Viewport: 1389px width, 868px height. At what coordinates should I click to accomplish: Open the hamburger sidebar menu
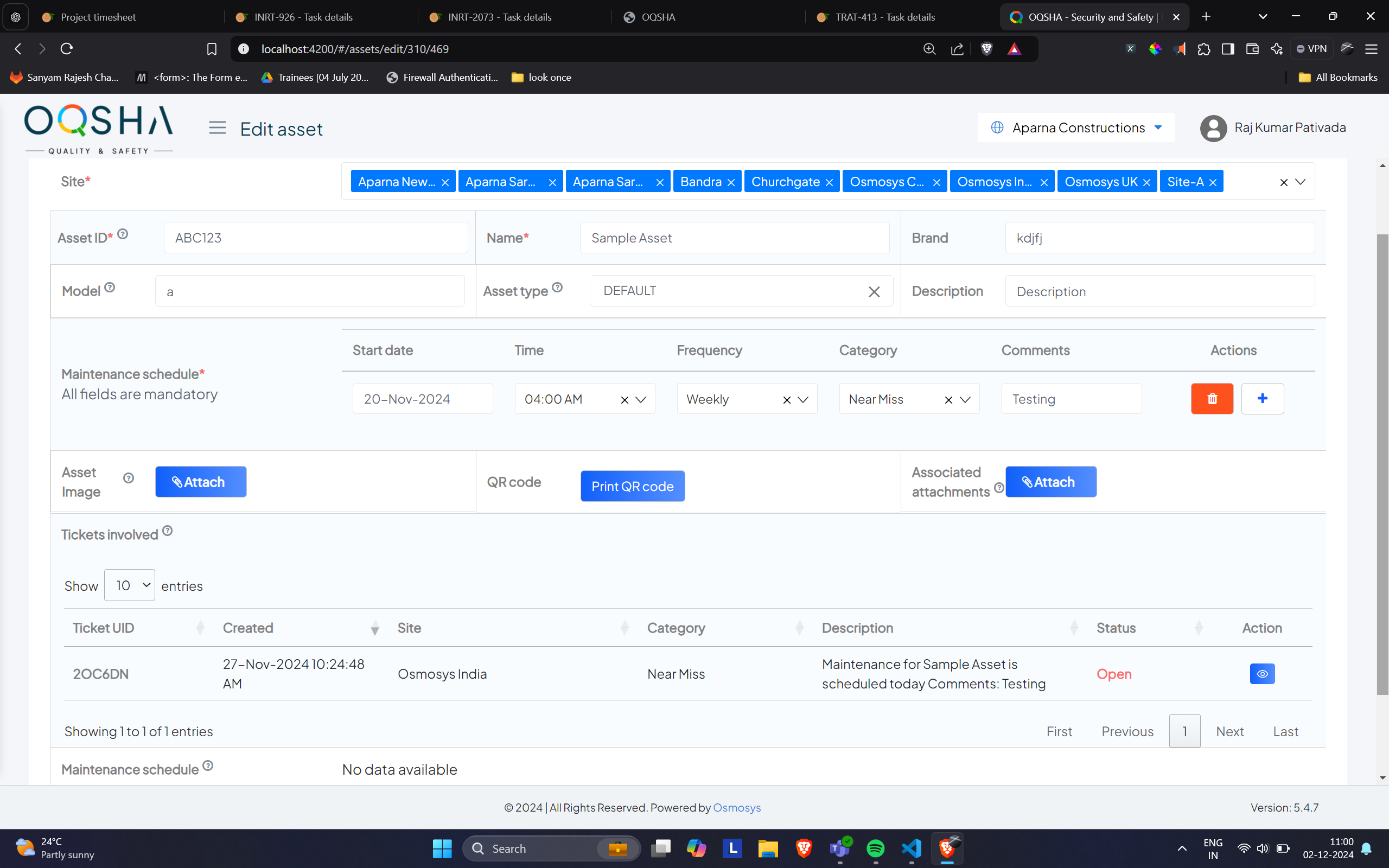point(217,127)
